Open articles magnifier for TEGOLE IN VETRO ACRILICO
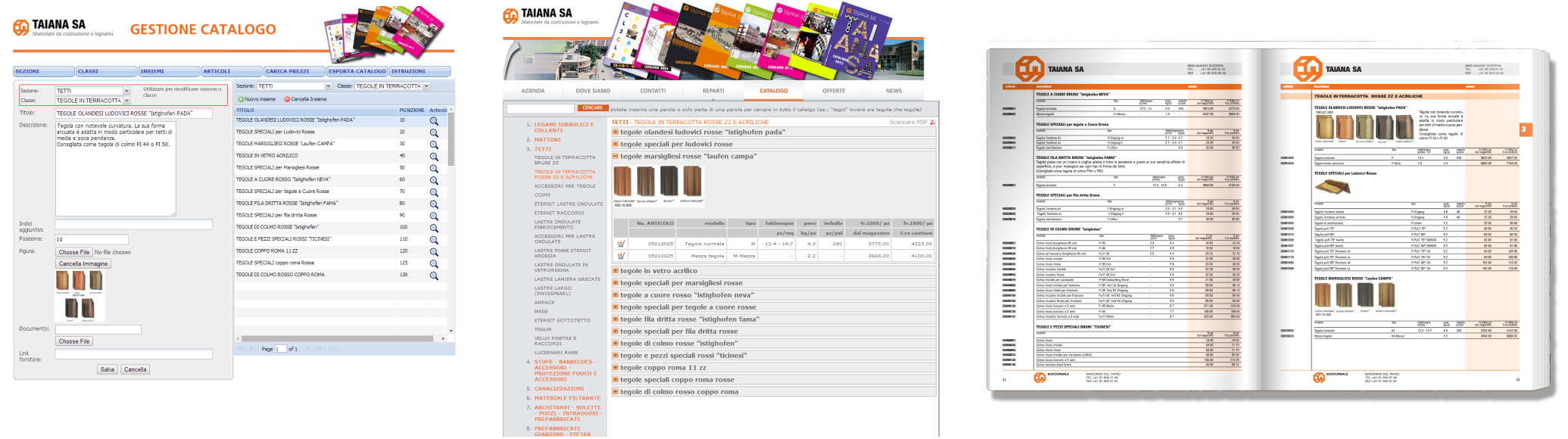Viewport: 1568px width, 439px height. coord(434,157)
